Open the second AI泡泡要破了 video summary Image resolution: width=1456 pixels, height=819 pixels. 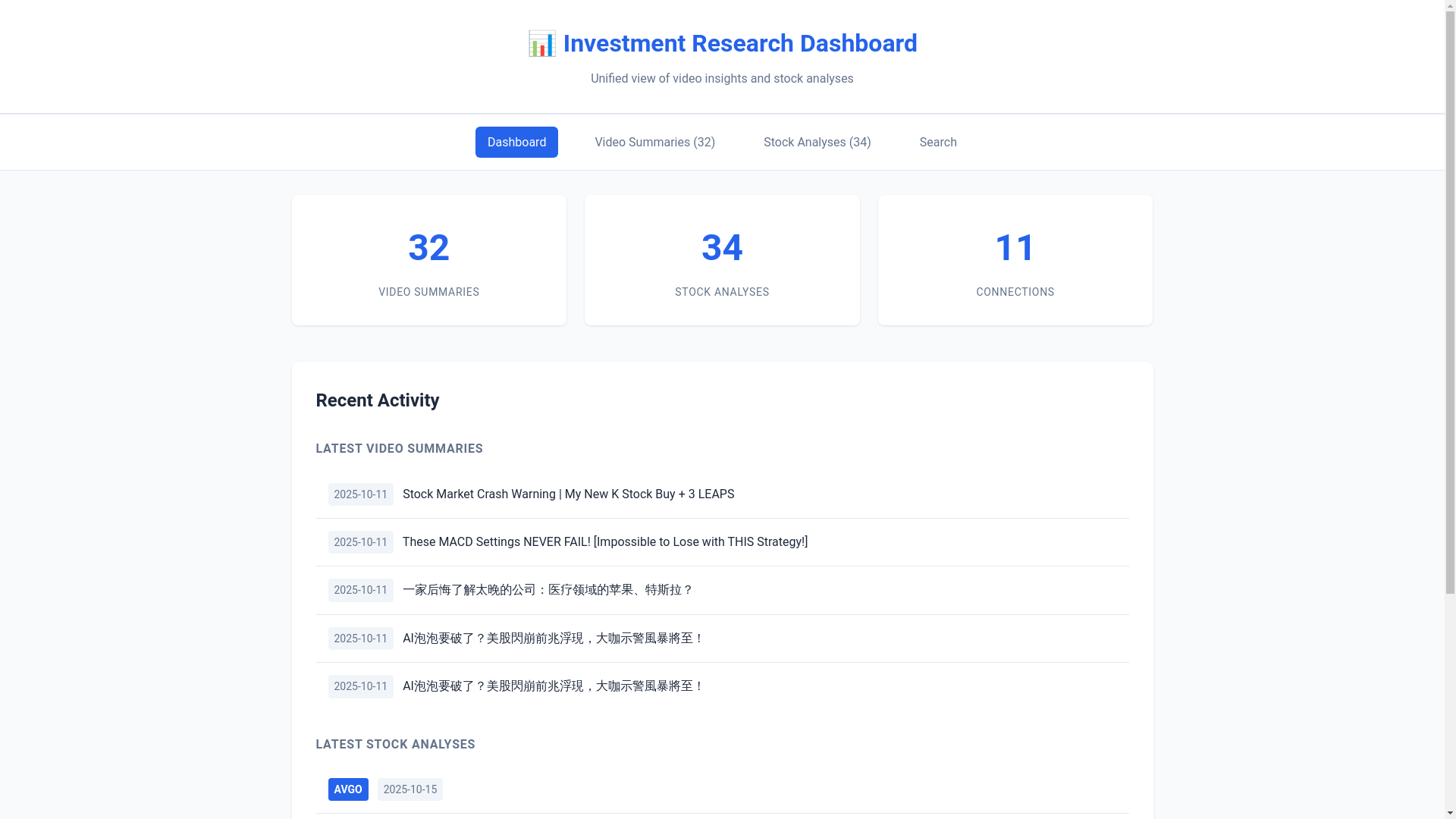pyautogui.click(x=553, y=686)
